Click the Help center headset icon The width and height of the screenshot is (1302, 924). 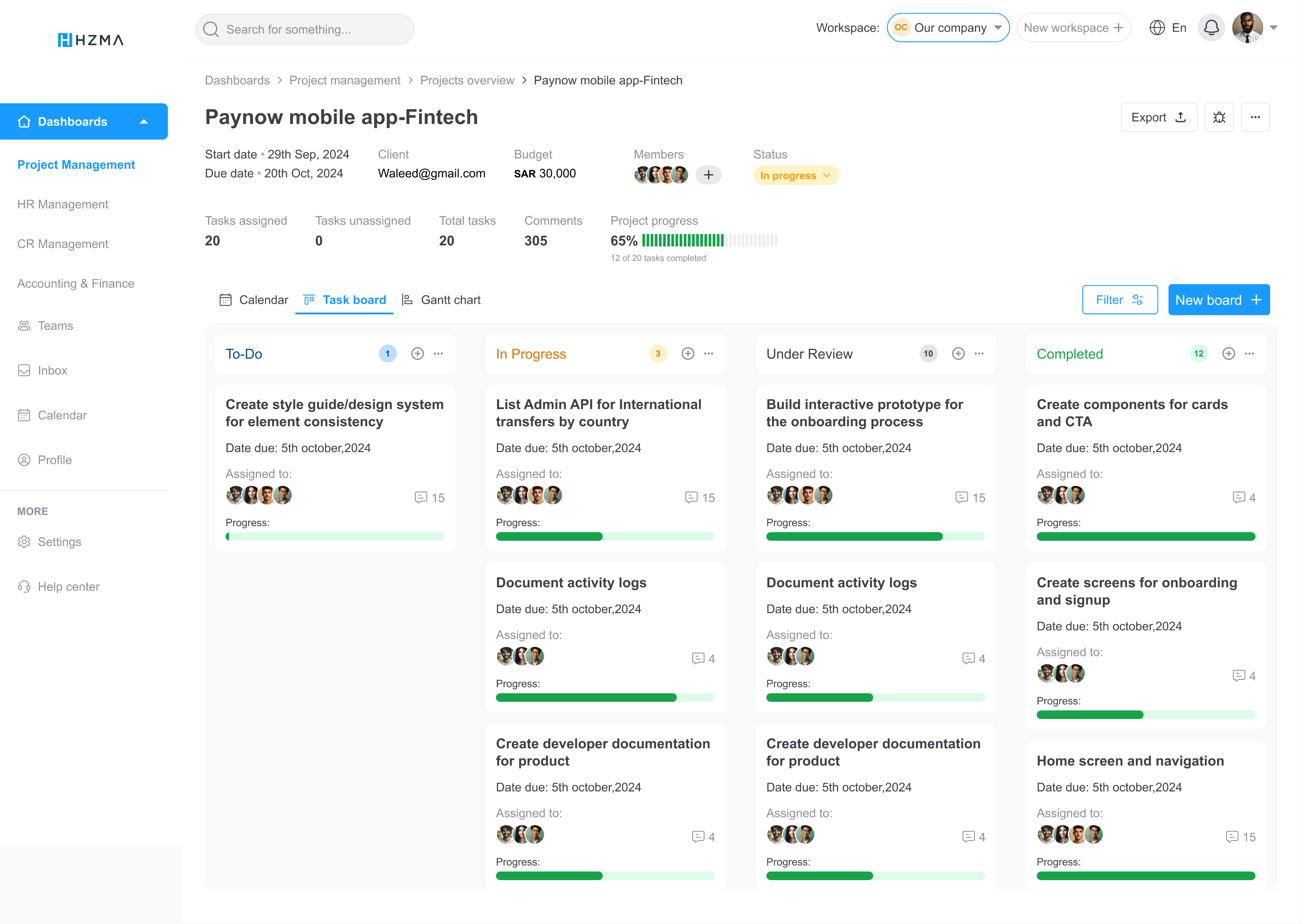24,587
